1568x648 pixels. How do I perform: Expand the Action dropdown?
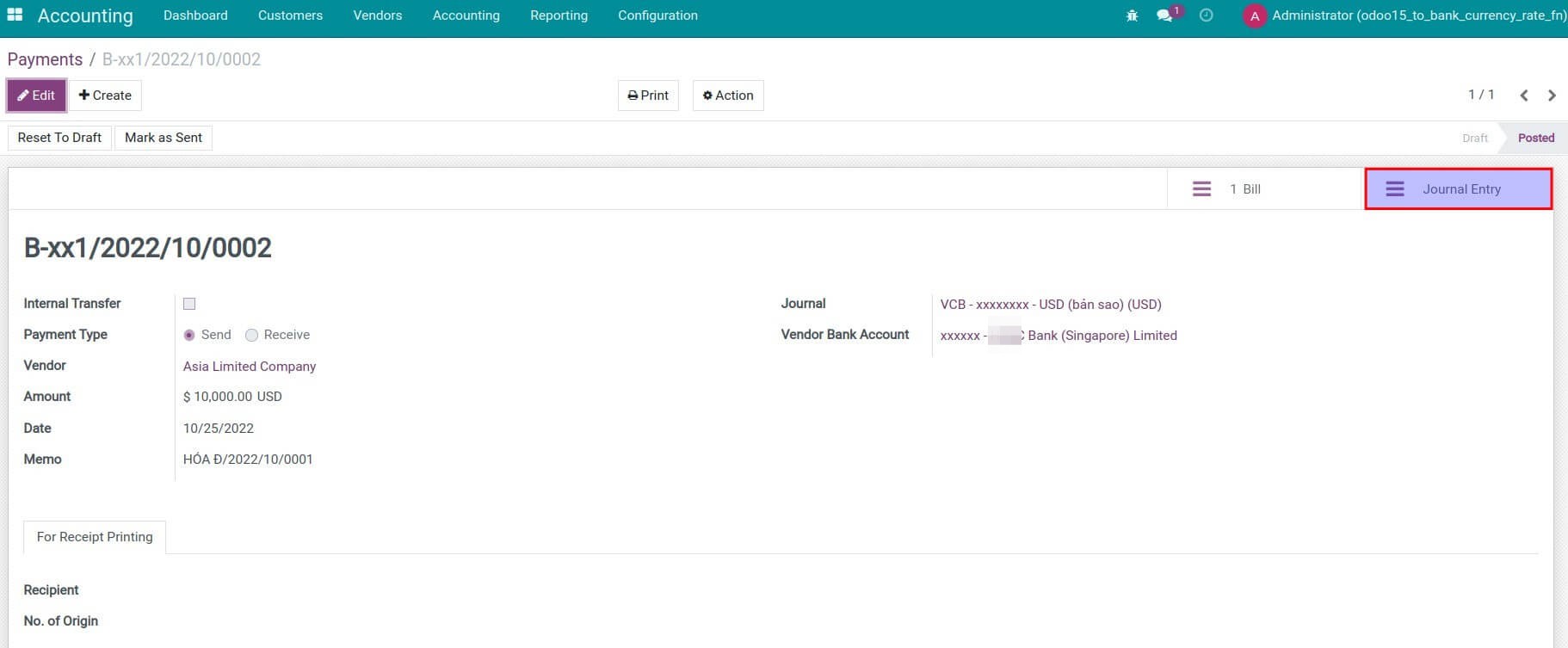[727, 96]
